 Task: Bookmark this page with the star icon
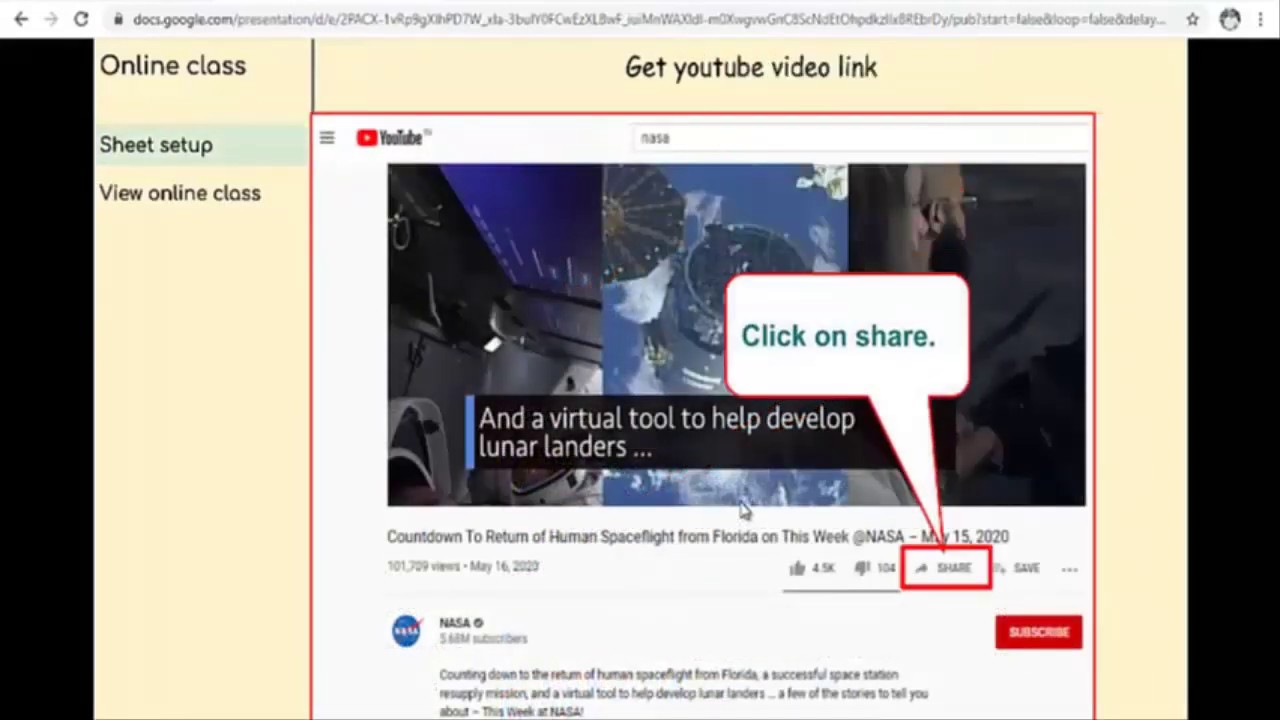click(x=1193, y=19)
